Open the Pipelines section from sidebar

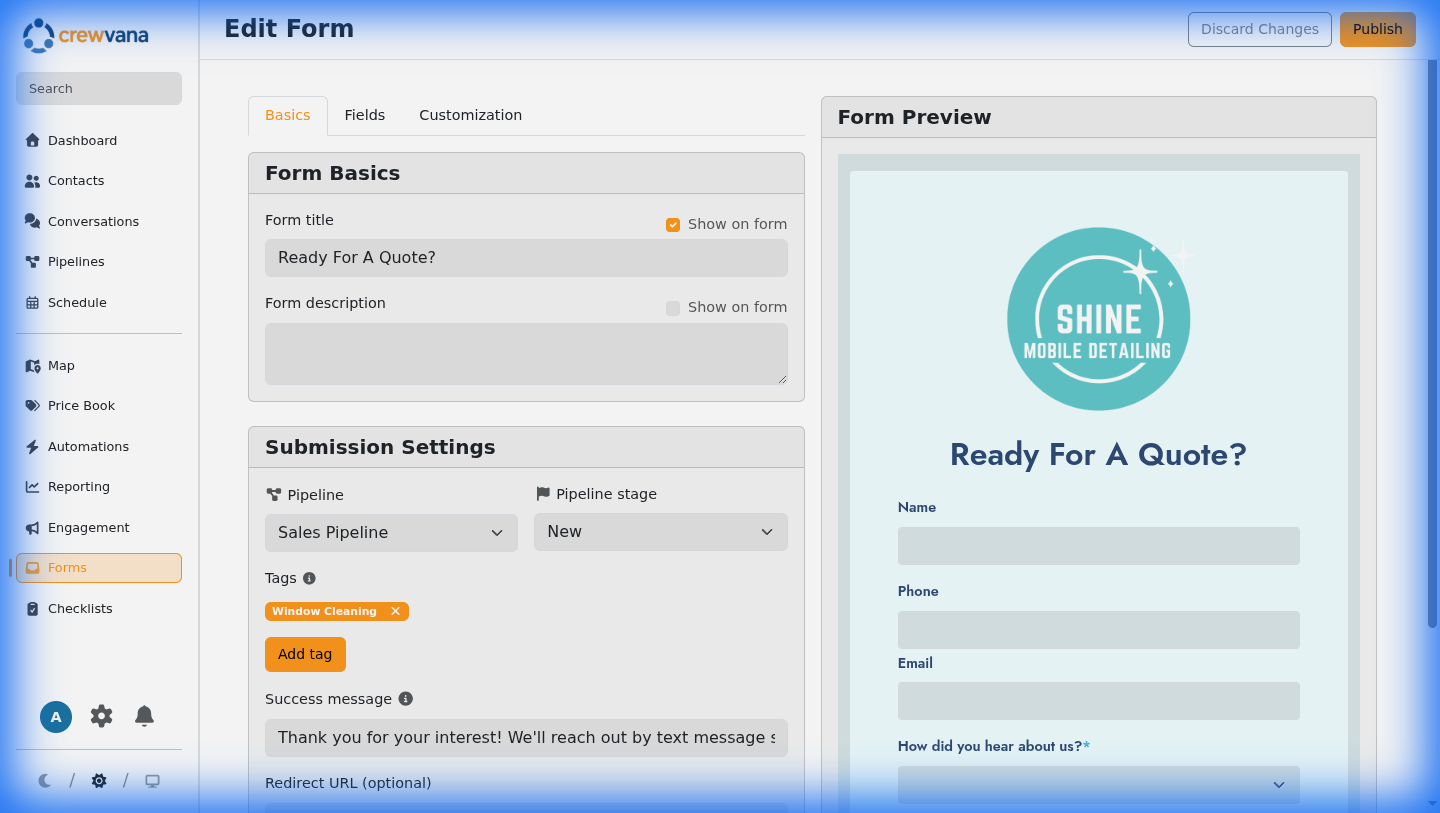tap(76, 261)
